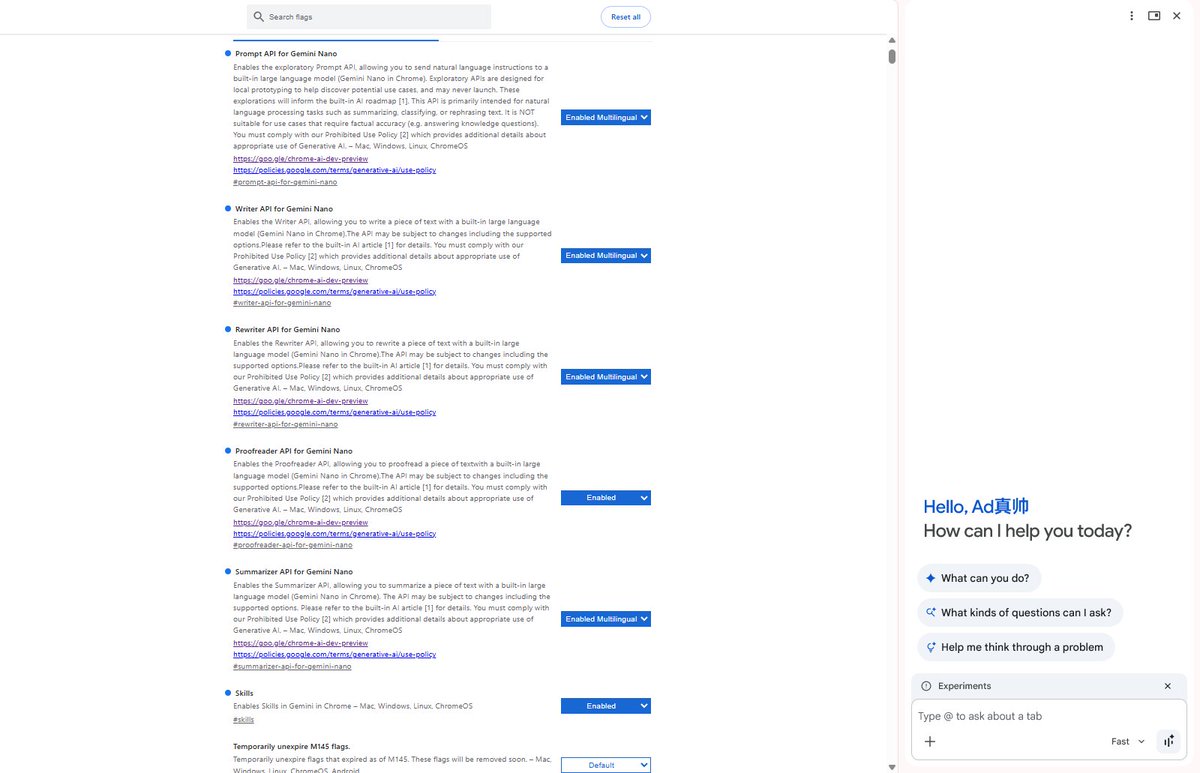Open the Prompt API for Gemini Nano dropdown
This screenshot has height=773, width=1200.
[606, 117]
